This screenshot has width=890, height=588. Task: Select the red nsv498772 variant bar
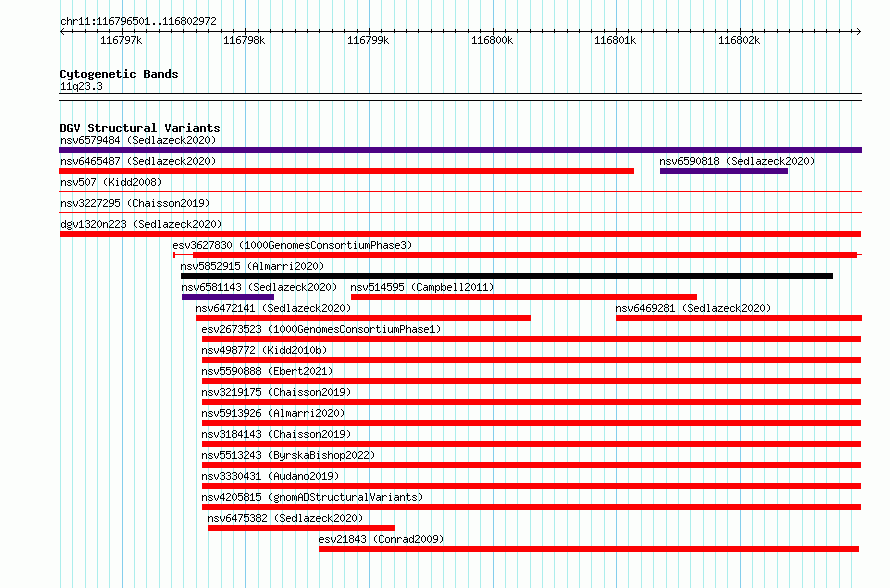tap(531, 360)
